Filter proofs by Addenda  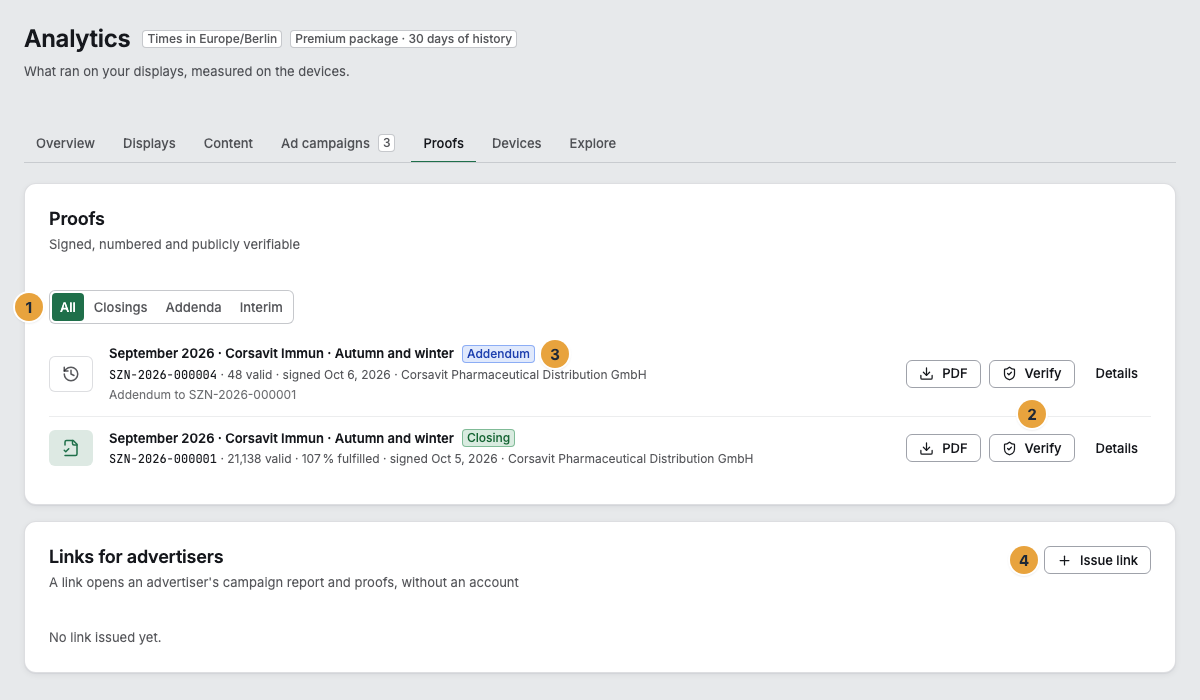193,307
